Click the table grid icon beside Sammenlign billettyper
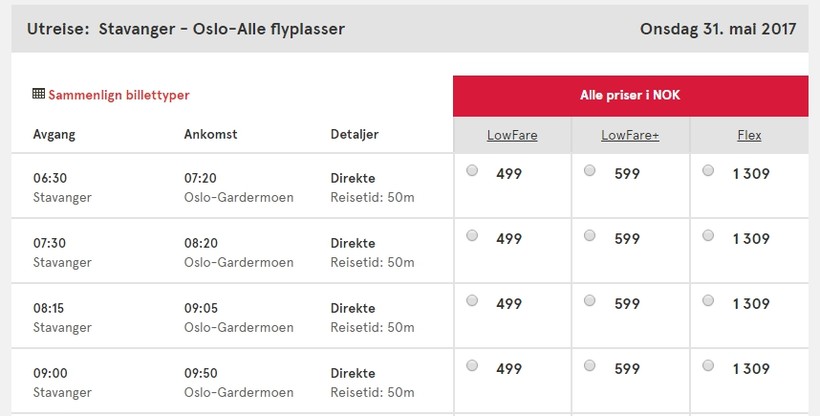820x416 pixels. coord(38,94)
